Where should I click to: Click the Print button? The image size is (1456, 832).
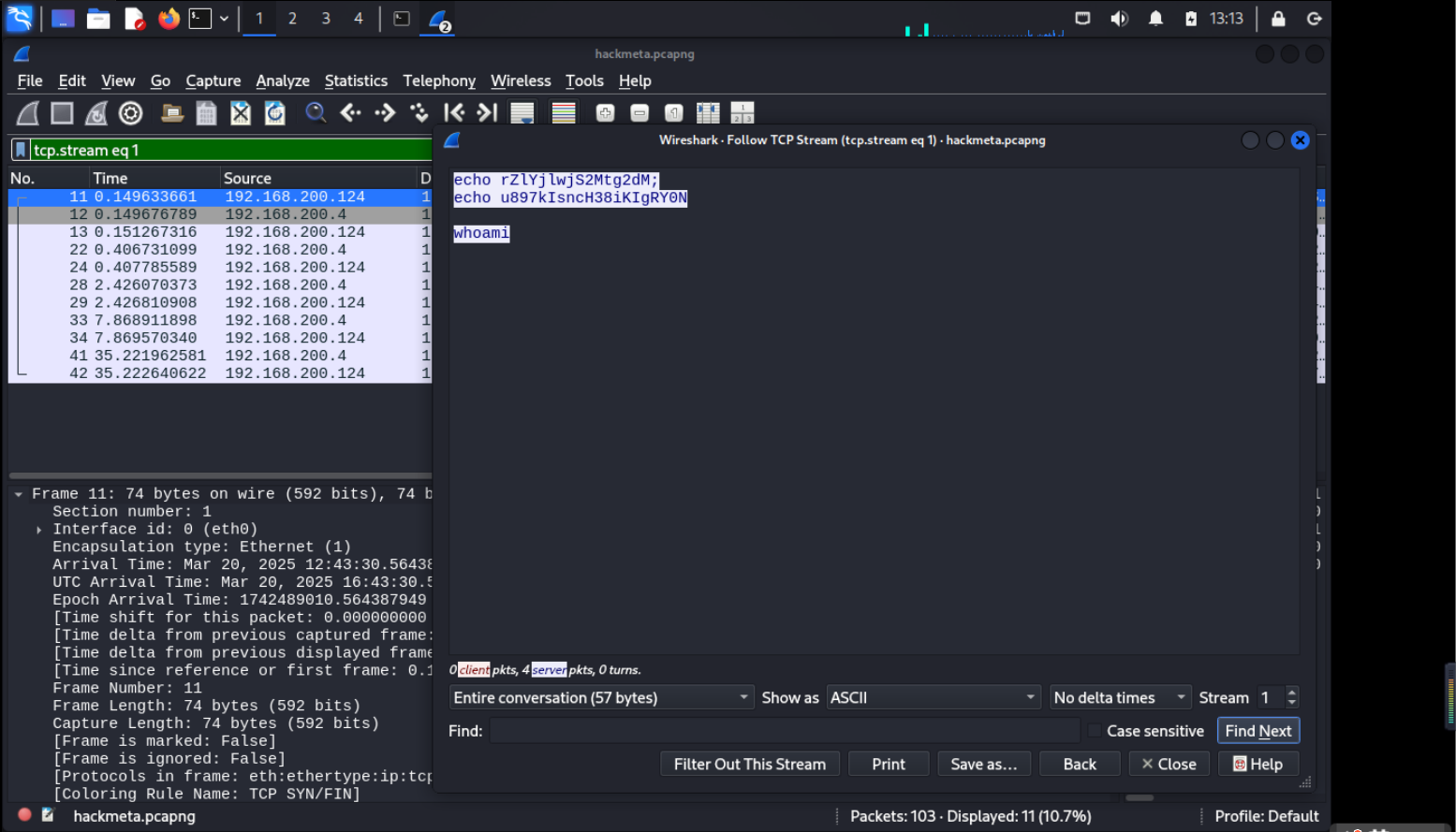pos(889,764)
